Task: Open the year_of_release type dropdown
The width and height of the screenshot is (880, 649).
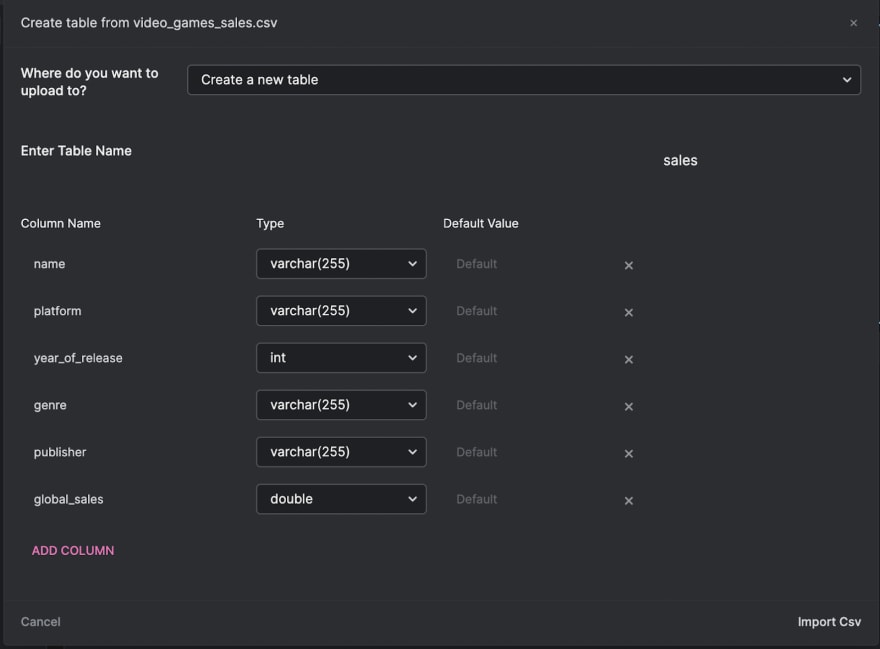Action: pyautogui.click(x=341, y=358)
